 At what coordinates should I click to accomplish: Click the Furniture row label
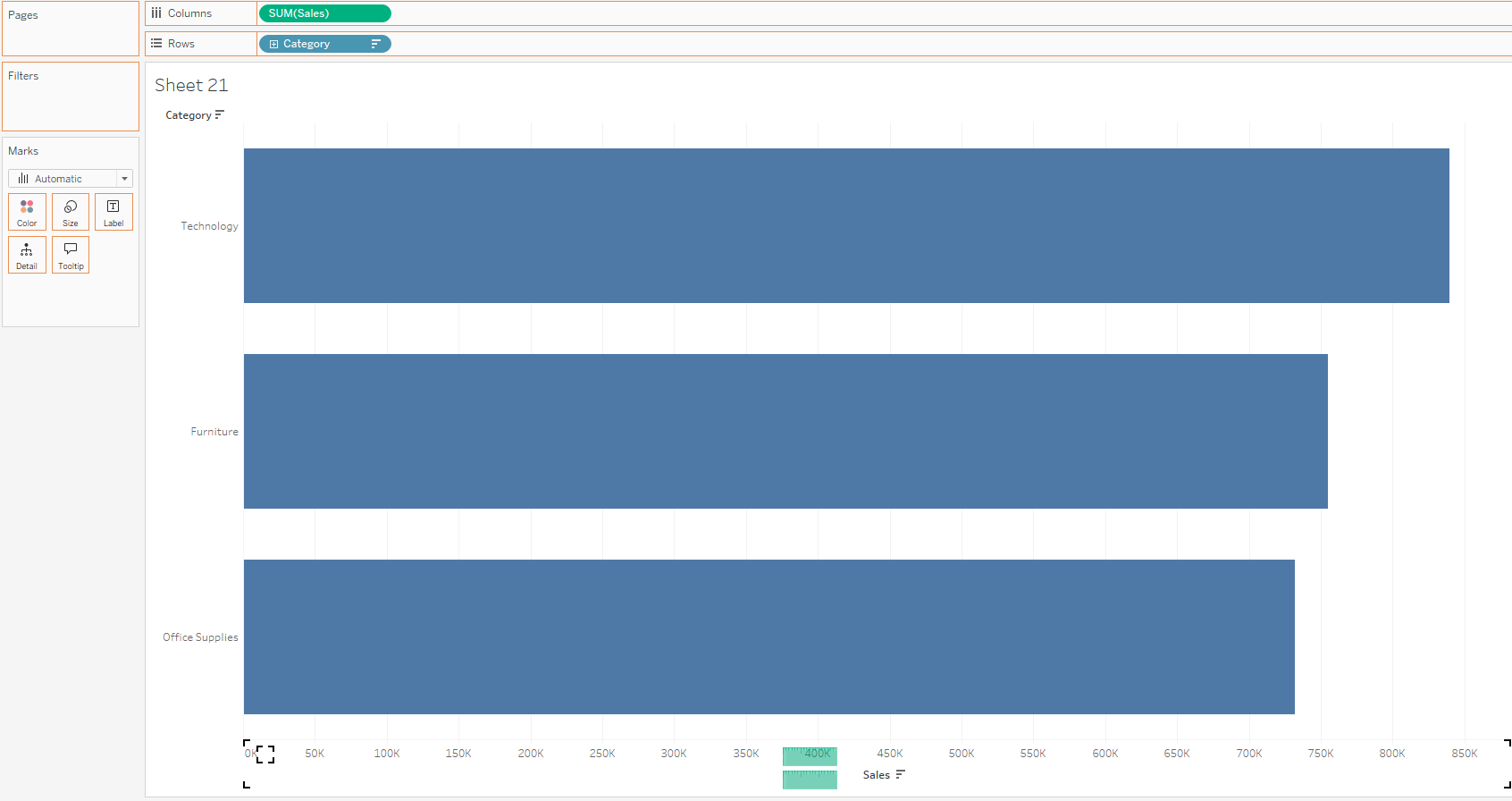point(214,432)
